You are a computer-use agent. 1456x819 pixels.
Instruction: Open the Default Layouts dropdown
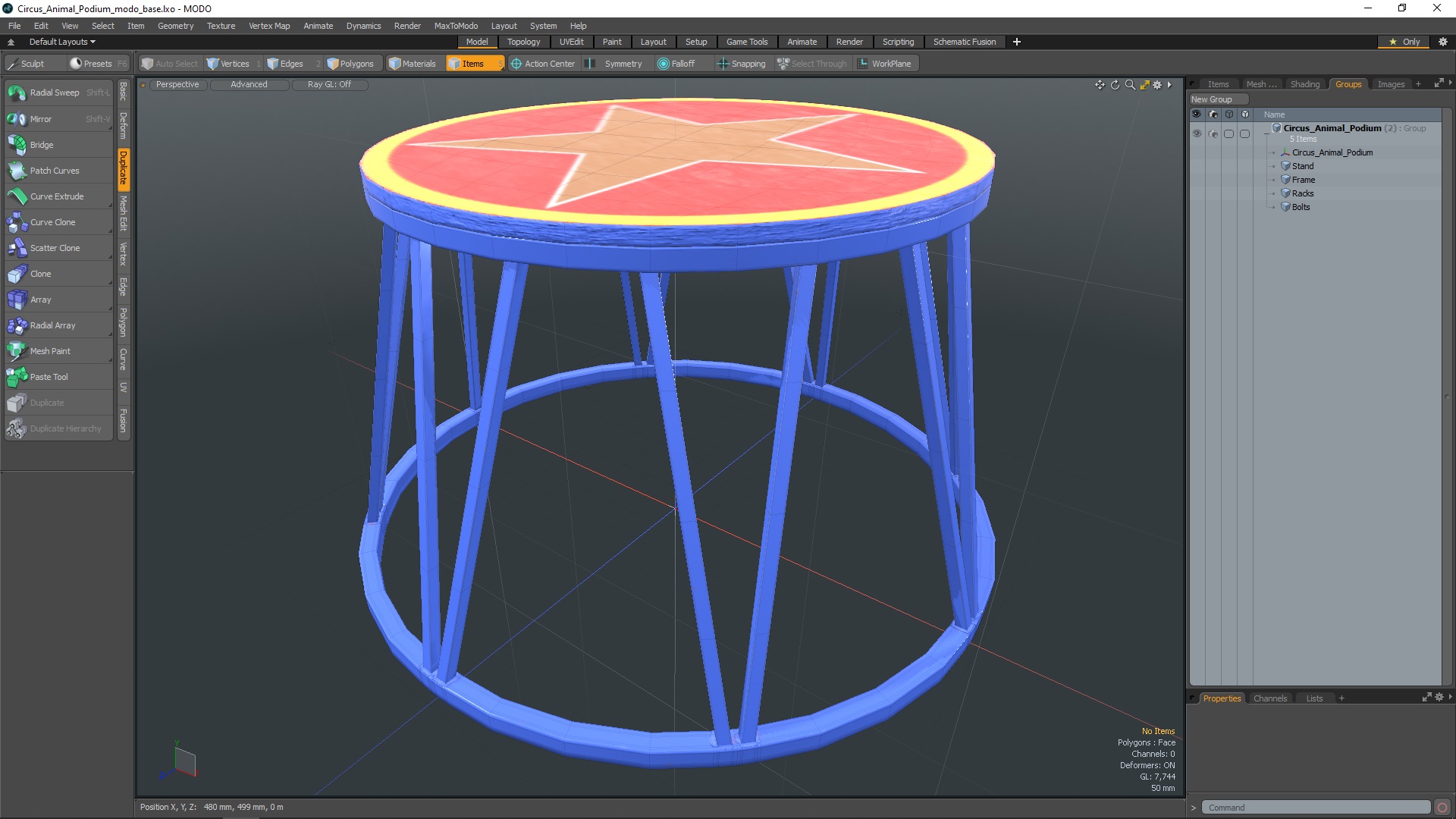(60, 41)
